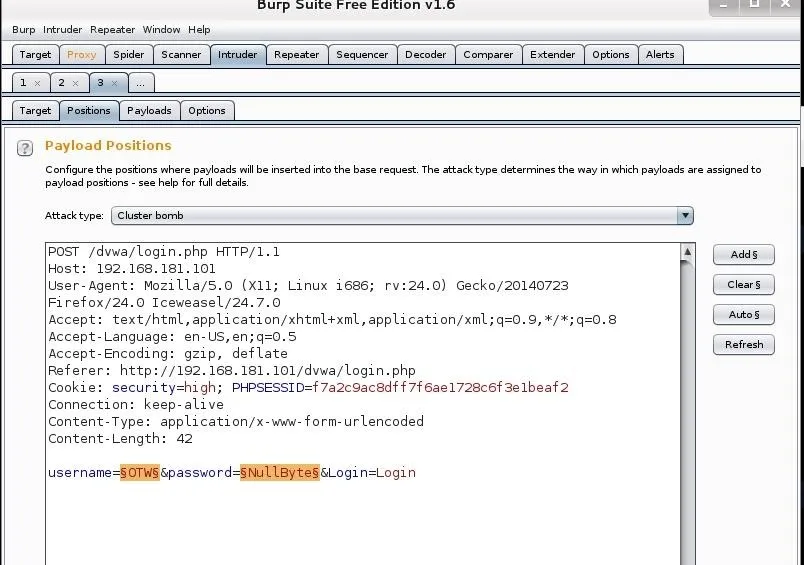This screenshot has width=804, height=565.
Task: Switch to the main Intruder tab
Action: coord(237,54)
